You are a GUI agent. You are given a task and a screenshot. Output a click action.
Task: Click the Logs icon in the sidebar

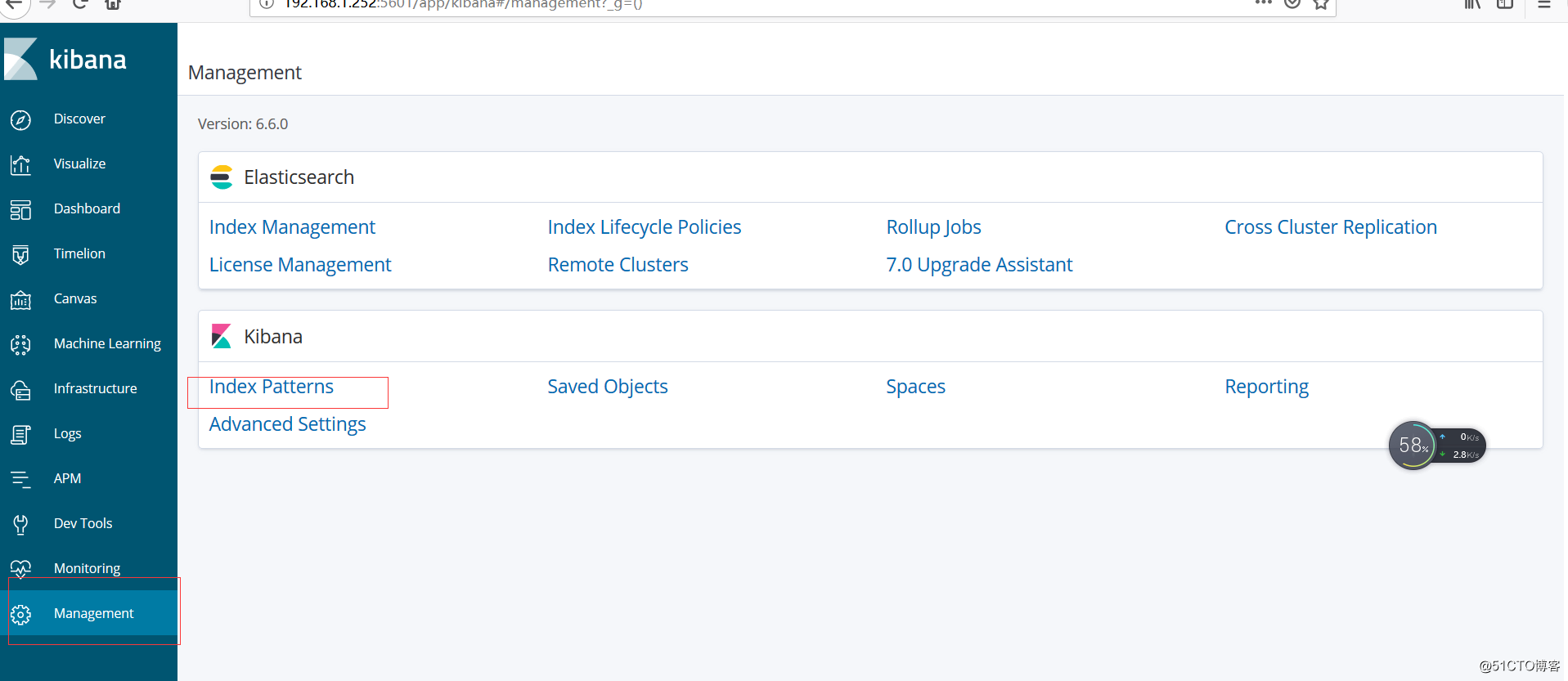tap(20, 434)
